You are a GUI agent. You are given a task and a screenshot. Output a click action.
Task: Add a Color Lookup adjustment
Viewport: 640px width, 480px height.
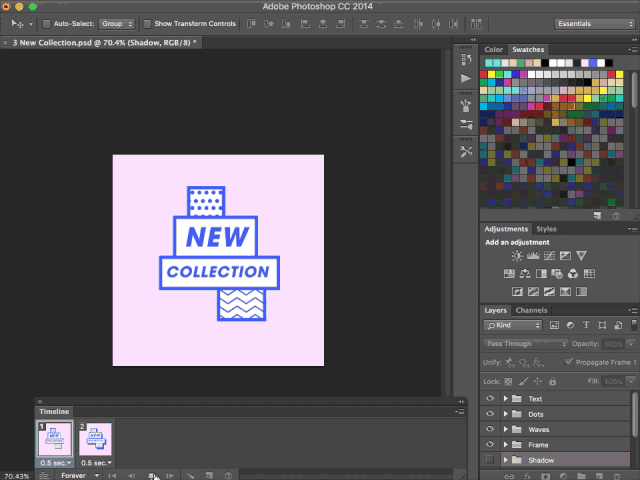click(x=589, y=273)
